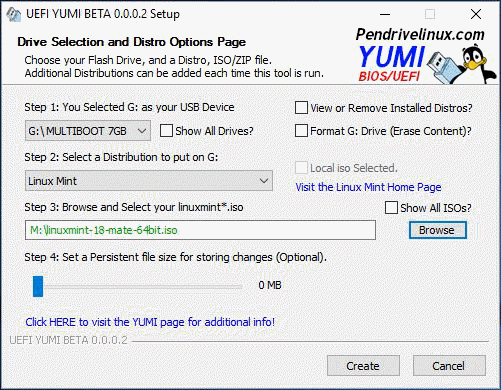Open the YUMI page additional info link
501x390 pixels.
pyautogui.click(x=150, y=322)
